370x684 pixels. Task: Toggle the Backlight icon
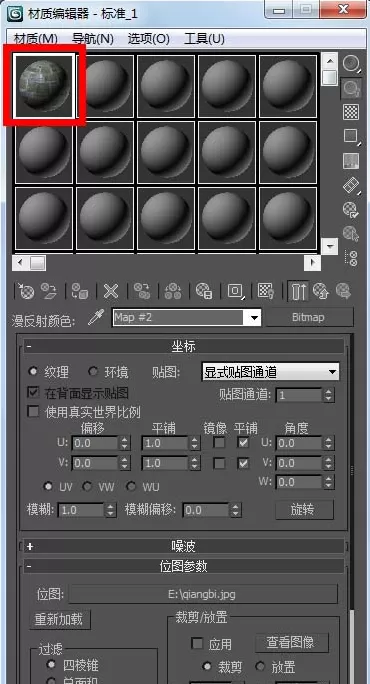click(x=351, y=89)
